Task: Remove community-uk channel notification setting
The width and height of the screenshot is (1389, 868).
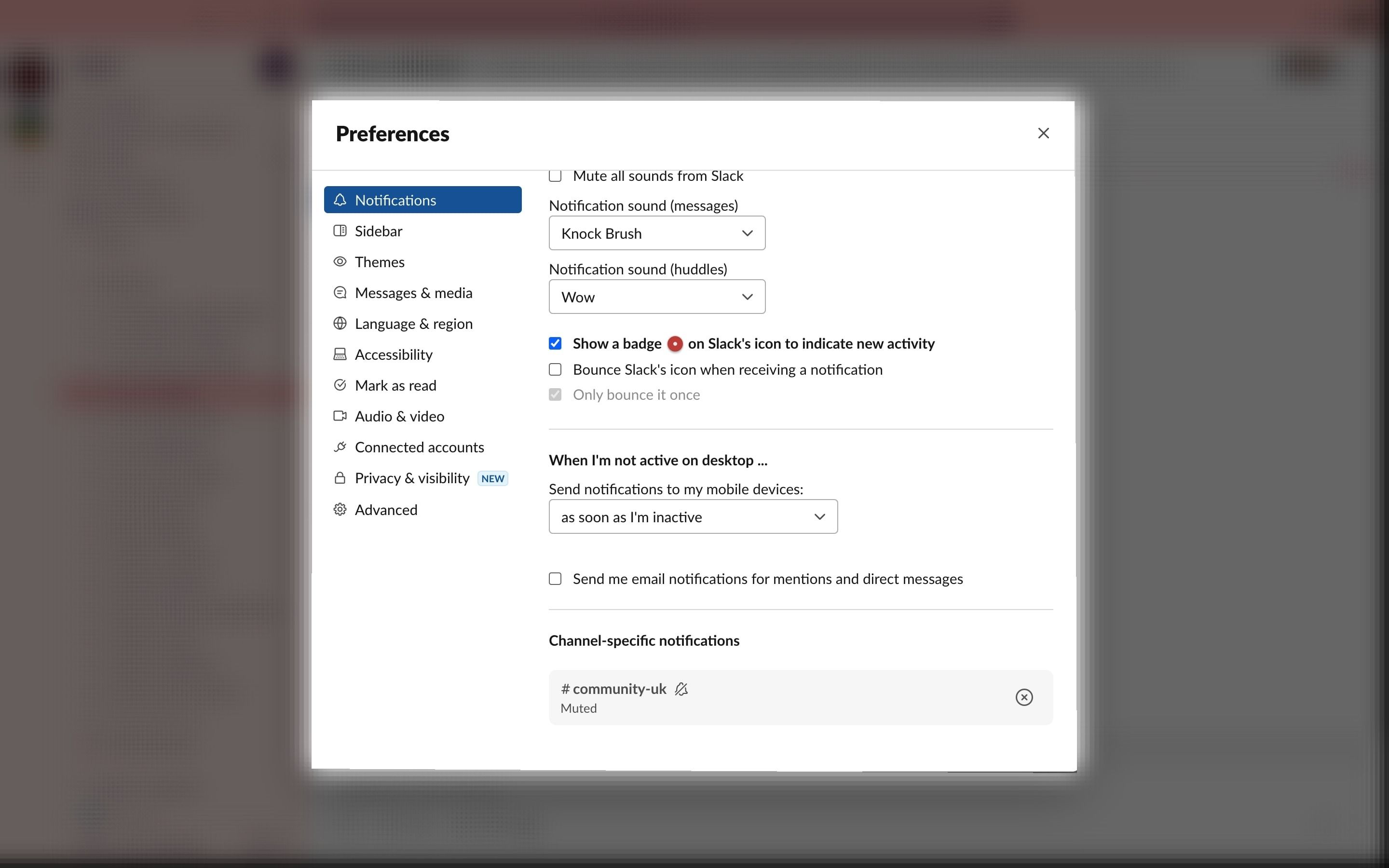Action: coord(1024,697)
